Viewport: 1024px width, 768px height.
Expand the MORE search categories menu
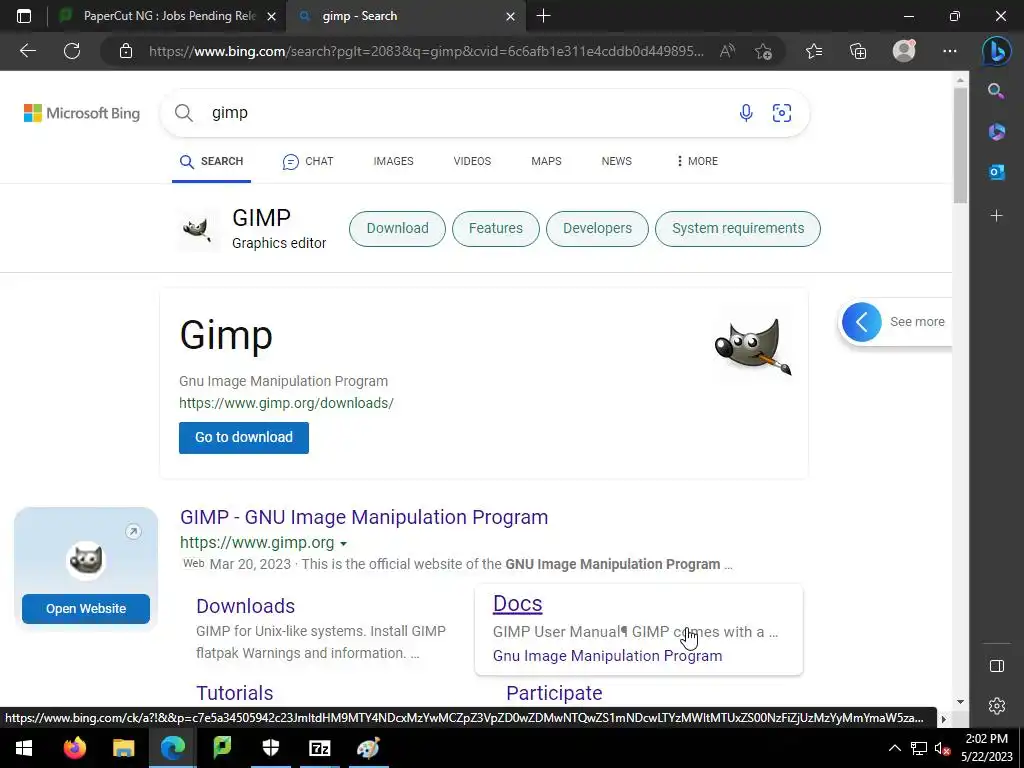697,161
